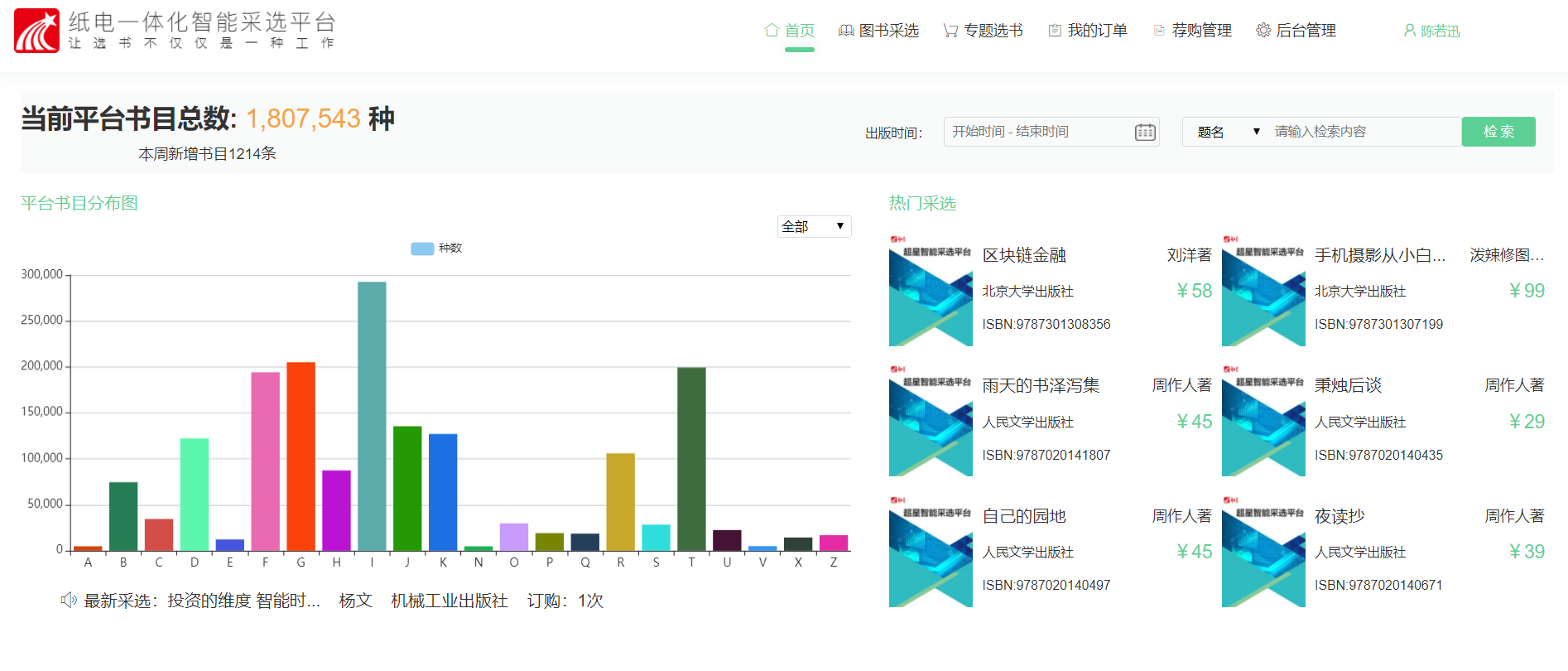Click the order icon beside 我的订单
This screenshot has width=1568, height=671.
[x=1055, y=31]
